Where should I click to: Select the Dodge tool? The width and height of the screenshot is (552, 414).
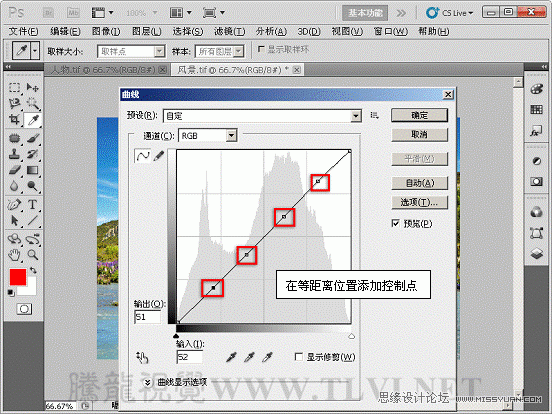pyautogui.click(x=33, y=186)
